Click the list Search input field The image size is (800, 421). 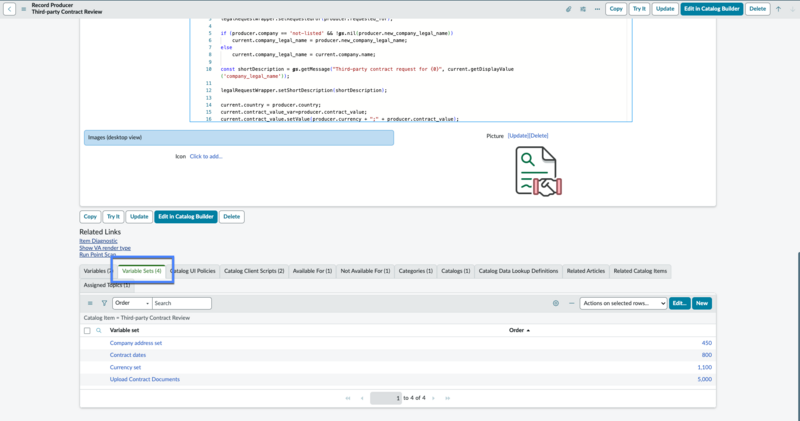pos(182,303)
